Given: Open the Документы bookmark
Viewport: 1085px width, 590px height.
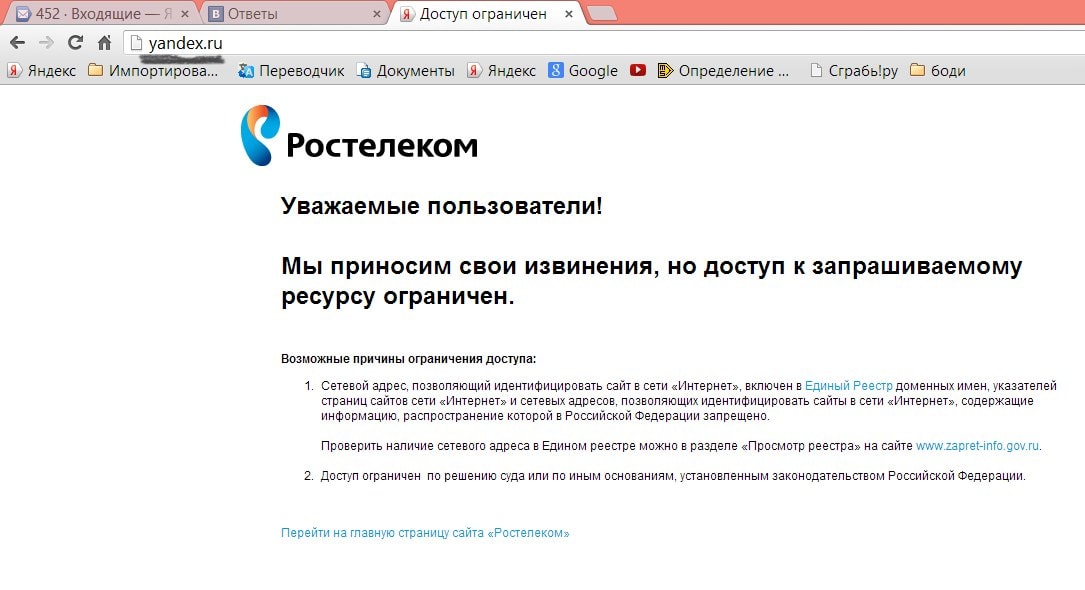Looking at the screenshot, I should point(405,71).
